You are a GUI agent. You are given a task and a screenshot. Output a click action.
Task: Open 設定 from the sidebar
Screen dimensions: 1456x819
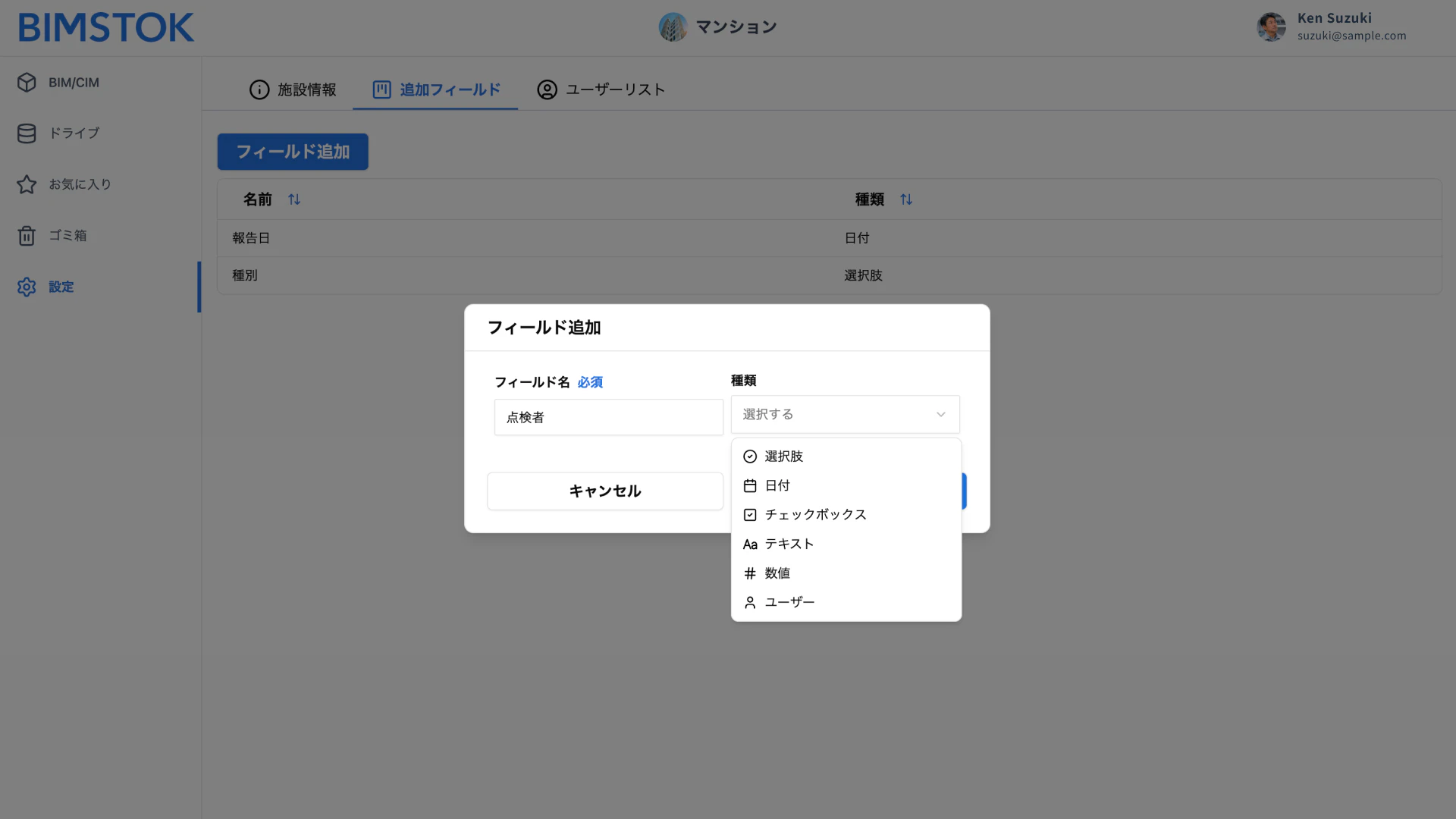pos(100,287)
